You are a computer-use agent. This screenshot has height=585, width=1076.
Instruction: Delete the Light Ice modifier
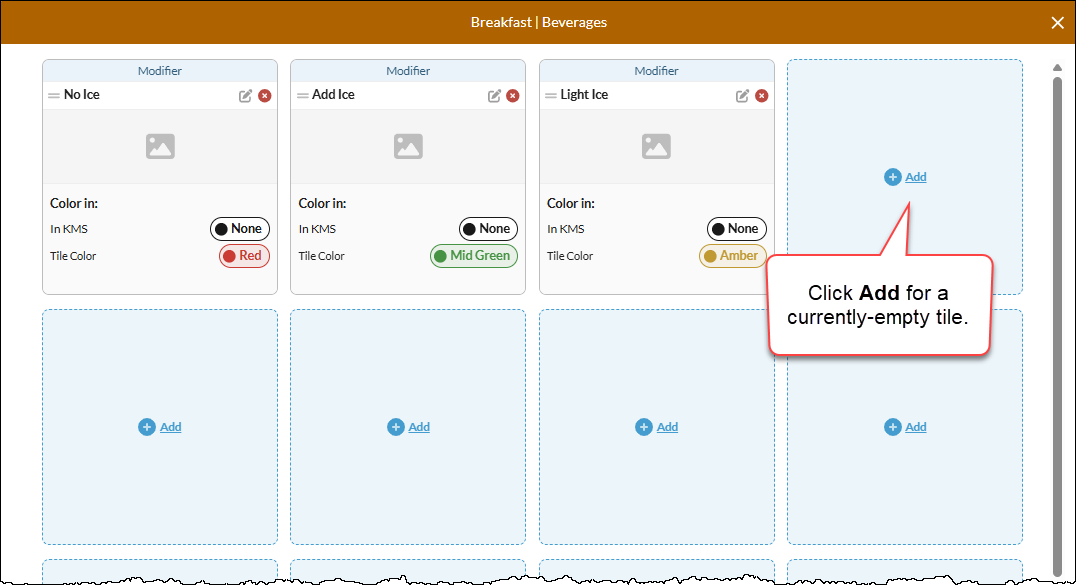pos(762,95)
